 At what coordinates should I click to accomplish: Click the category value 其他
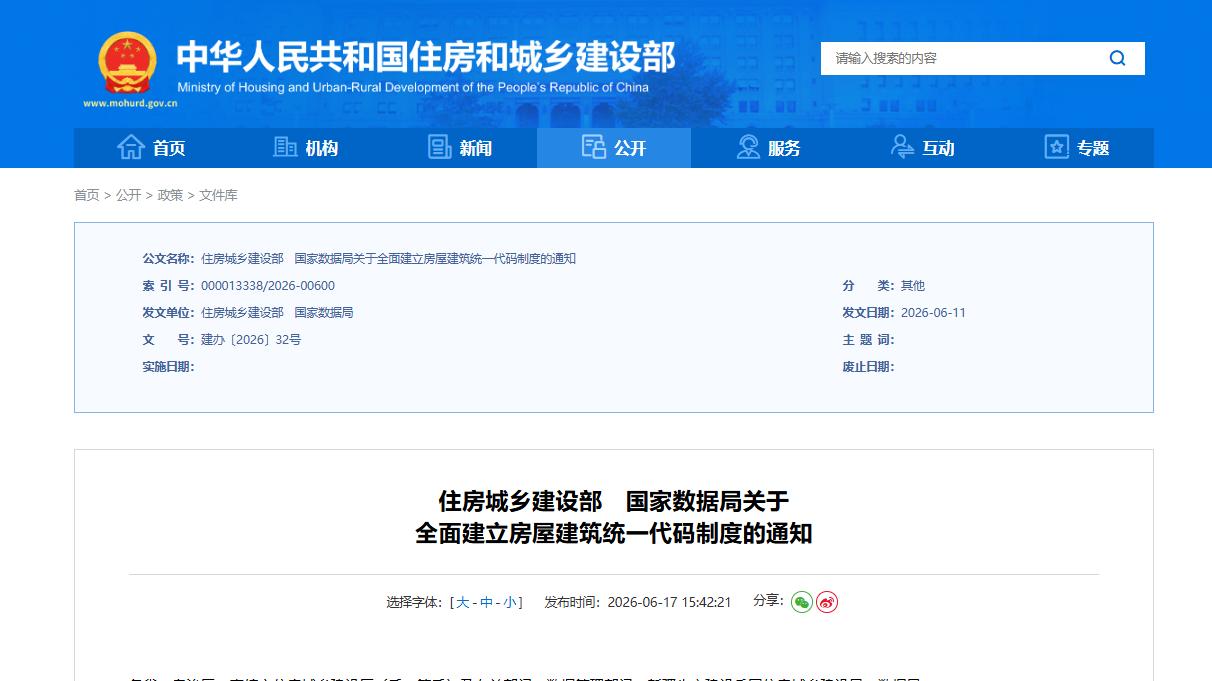[x=913, y=285]
